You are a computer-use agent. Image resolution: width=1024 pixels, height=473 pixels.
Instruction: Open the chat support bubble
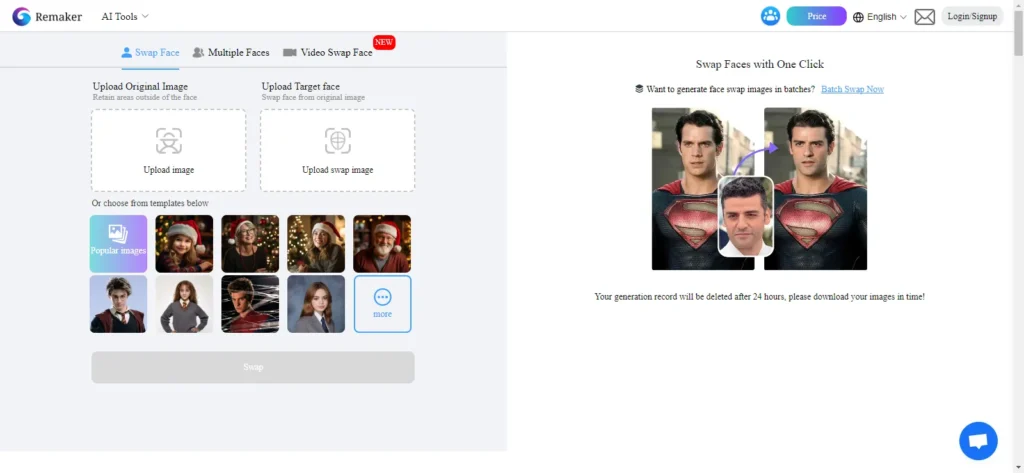tap(977, 440)
